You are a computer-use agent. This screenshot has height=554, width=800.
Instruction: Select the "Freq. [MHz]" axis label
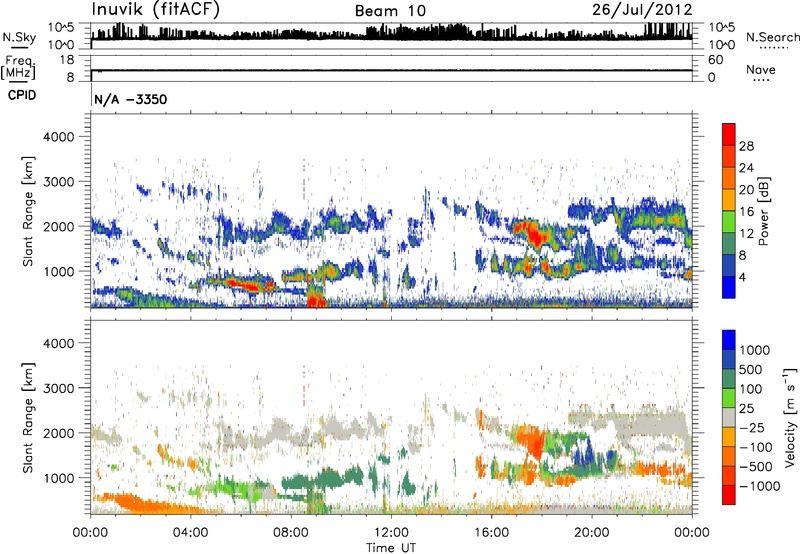(19, 68)
